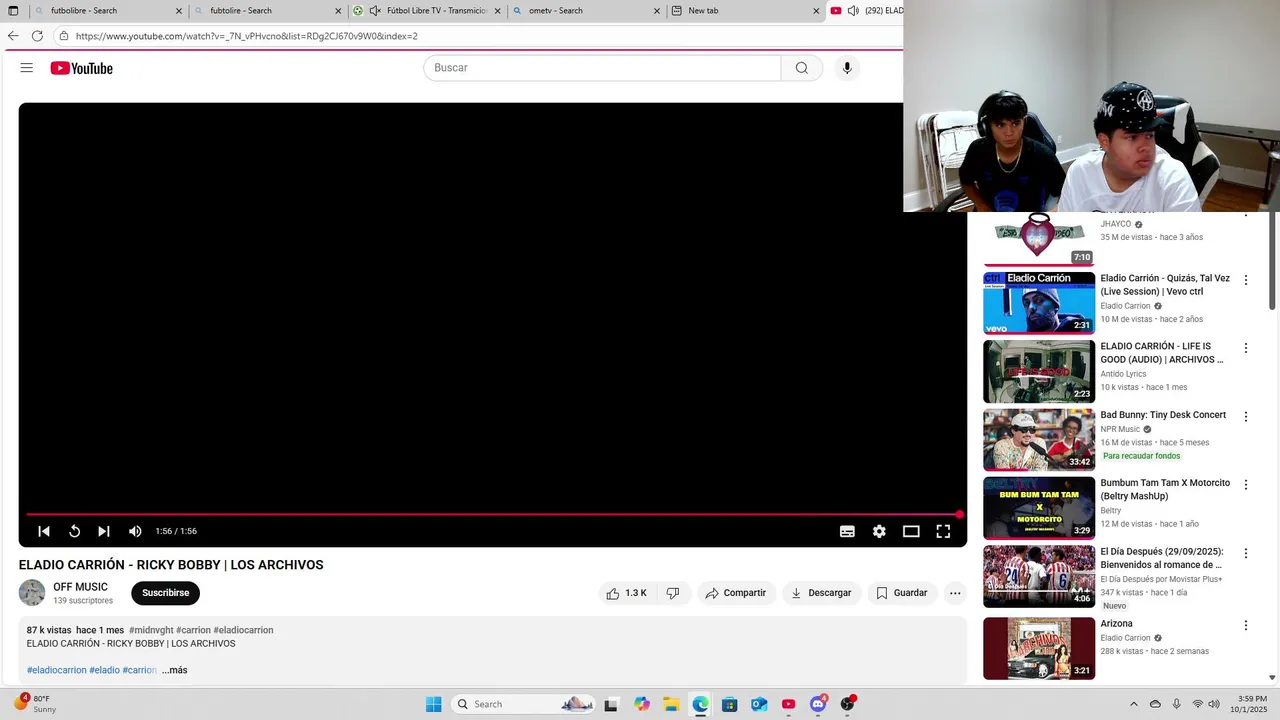Close the futbolibre - Search tab

(179, 11)
